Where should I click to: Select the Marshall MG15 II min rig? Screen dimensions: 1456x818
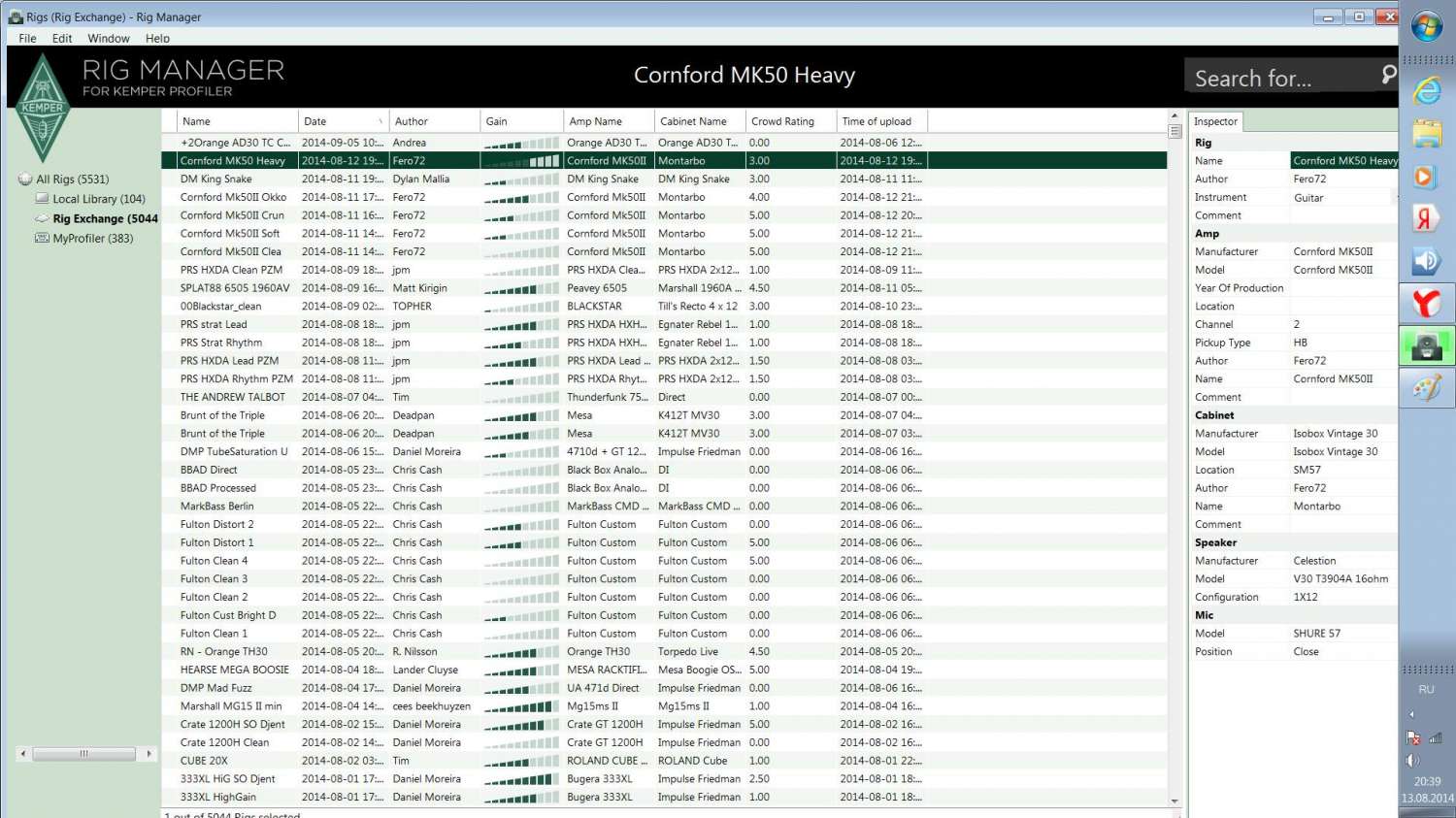coord(664,706)
